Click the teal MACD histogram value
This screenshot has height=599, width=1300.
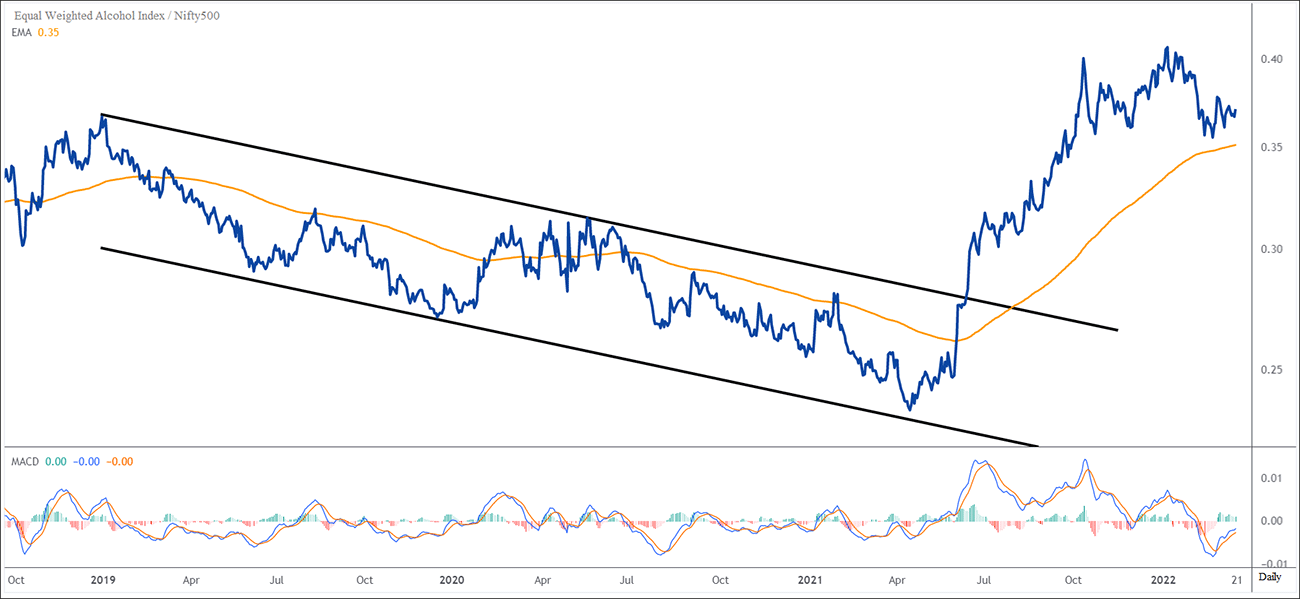(58, 461)
